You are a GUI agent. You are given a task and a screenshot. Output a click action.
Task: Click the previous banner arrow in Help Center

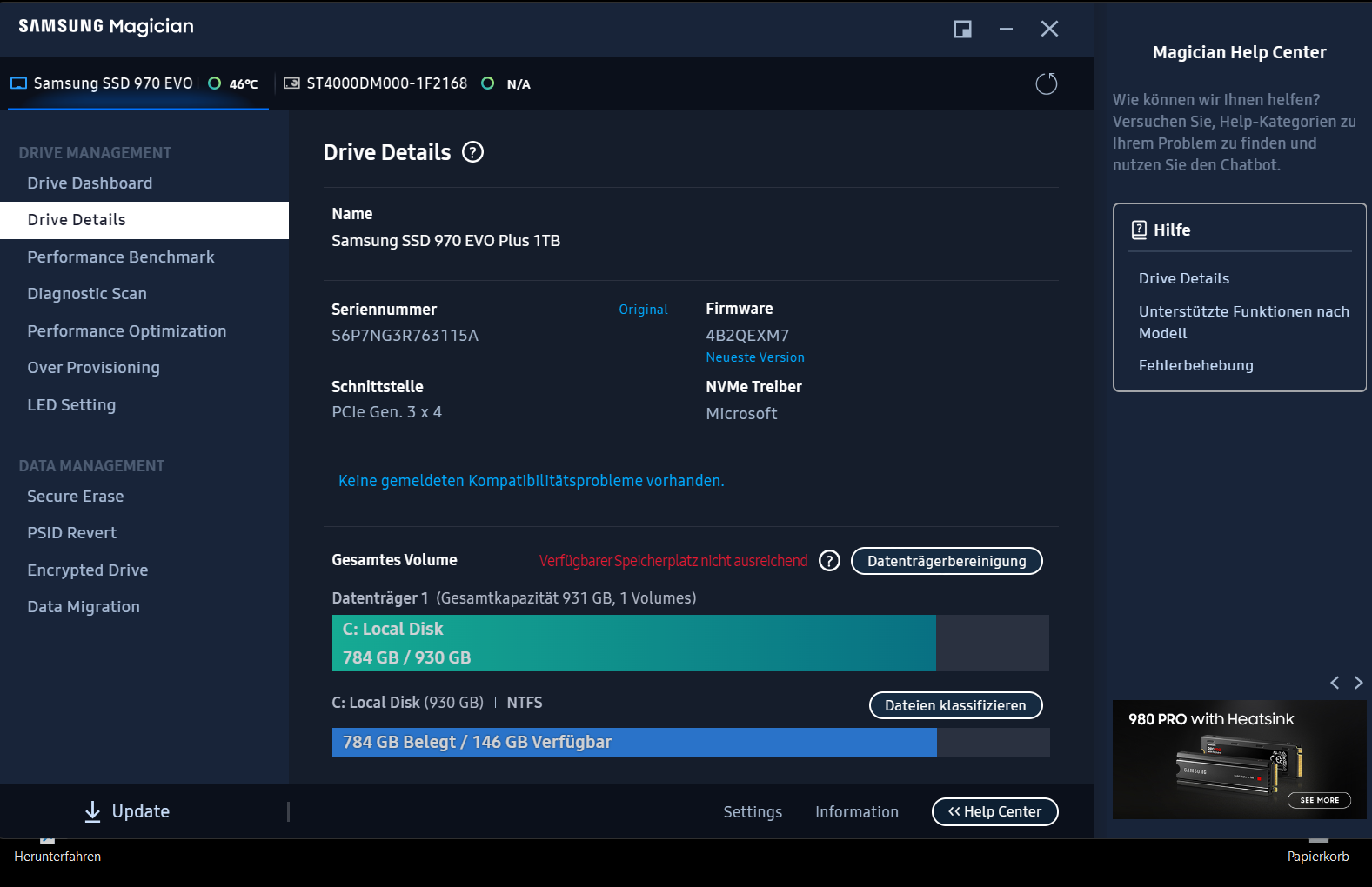[x=1335, y=683]
